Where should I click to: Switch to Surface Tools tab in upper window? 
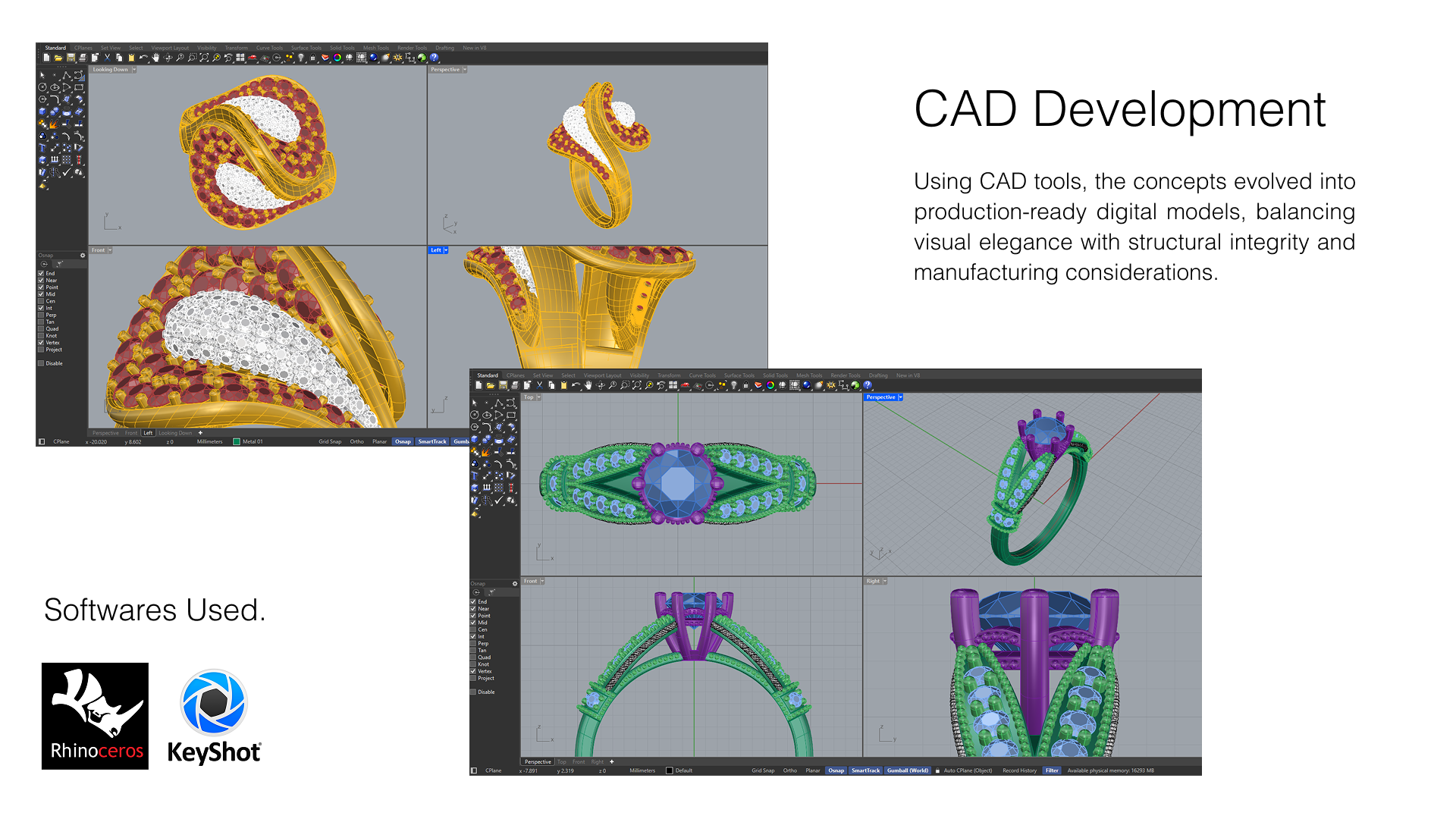pos(306,48)
